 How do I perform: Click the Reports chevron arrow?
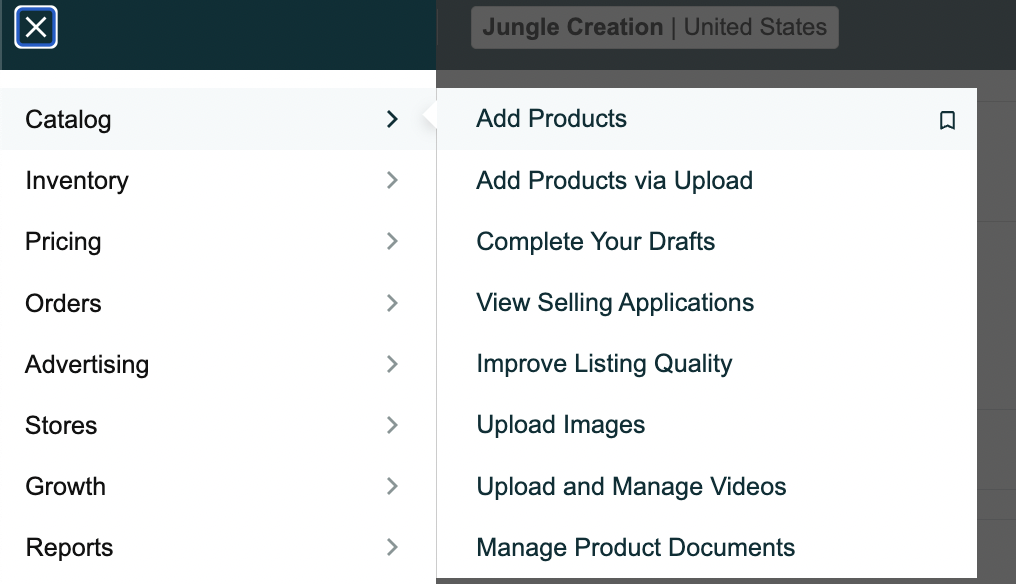coord(392,547)
